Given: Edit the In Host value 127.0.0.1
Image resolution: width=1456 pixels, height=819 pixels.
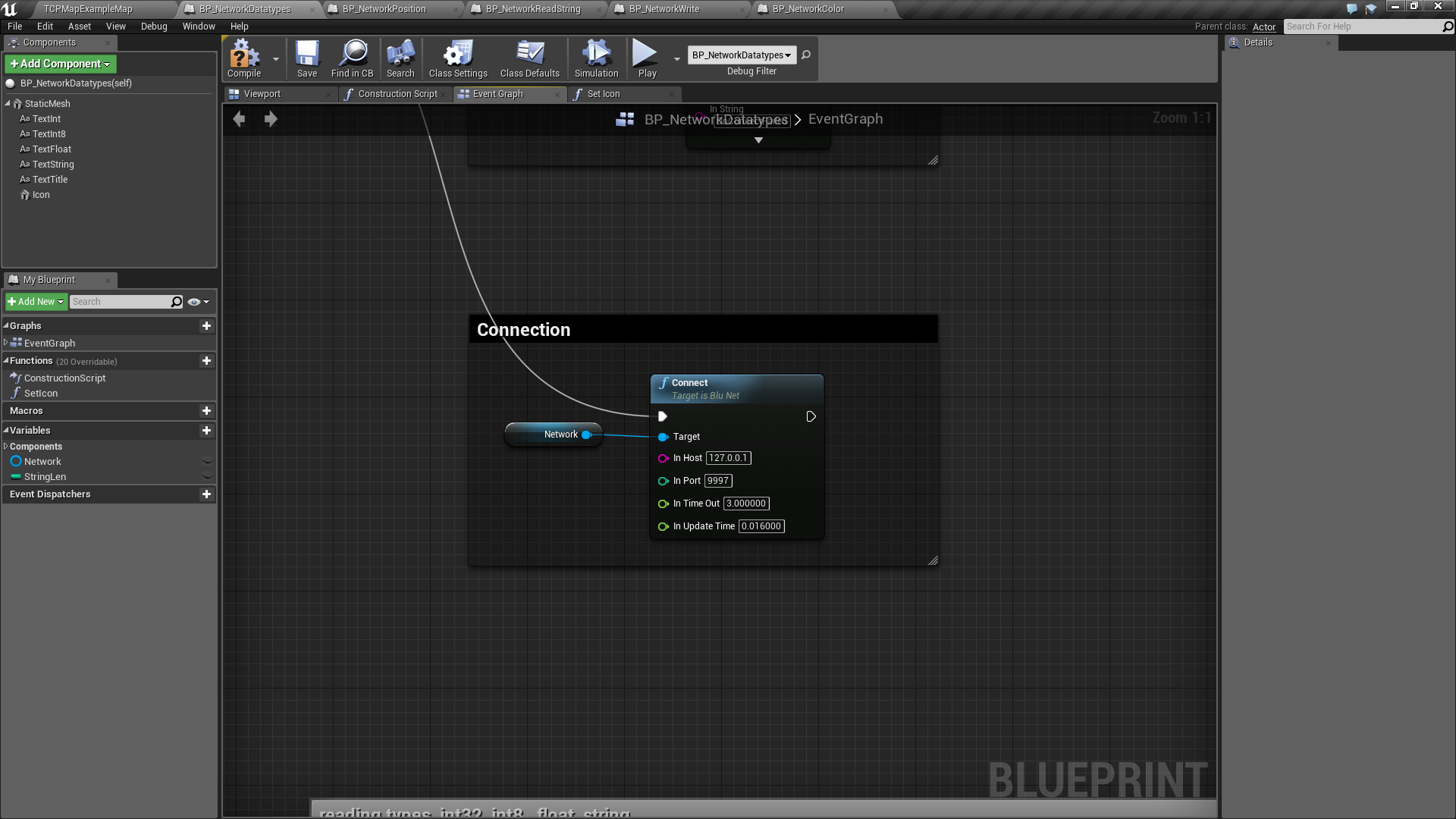Looking at the screenshot, I should (728, 458).
